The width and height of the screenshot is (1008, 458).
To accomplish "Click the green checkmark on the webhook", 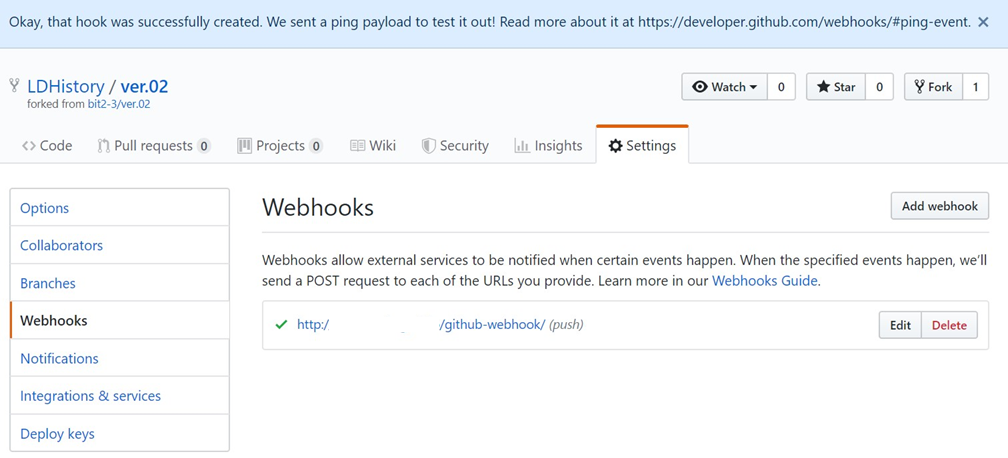I will [x=281, y=325].
